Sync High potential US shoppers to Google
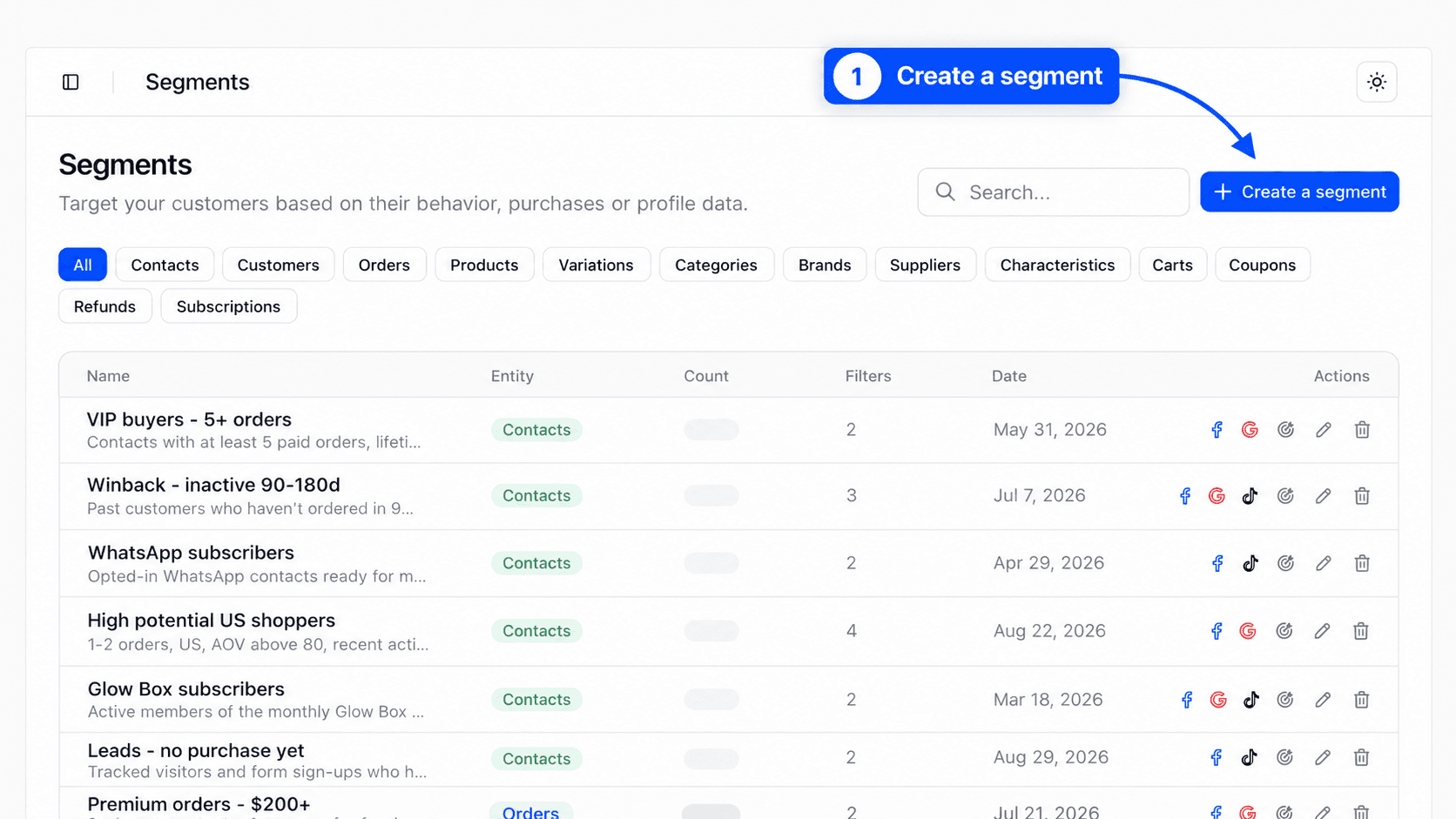This screenshot has height=819, width=1456. (1248, 631)
